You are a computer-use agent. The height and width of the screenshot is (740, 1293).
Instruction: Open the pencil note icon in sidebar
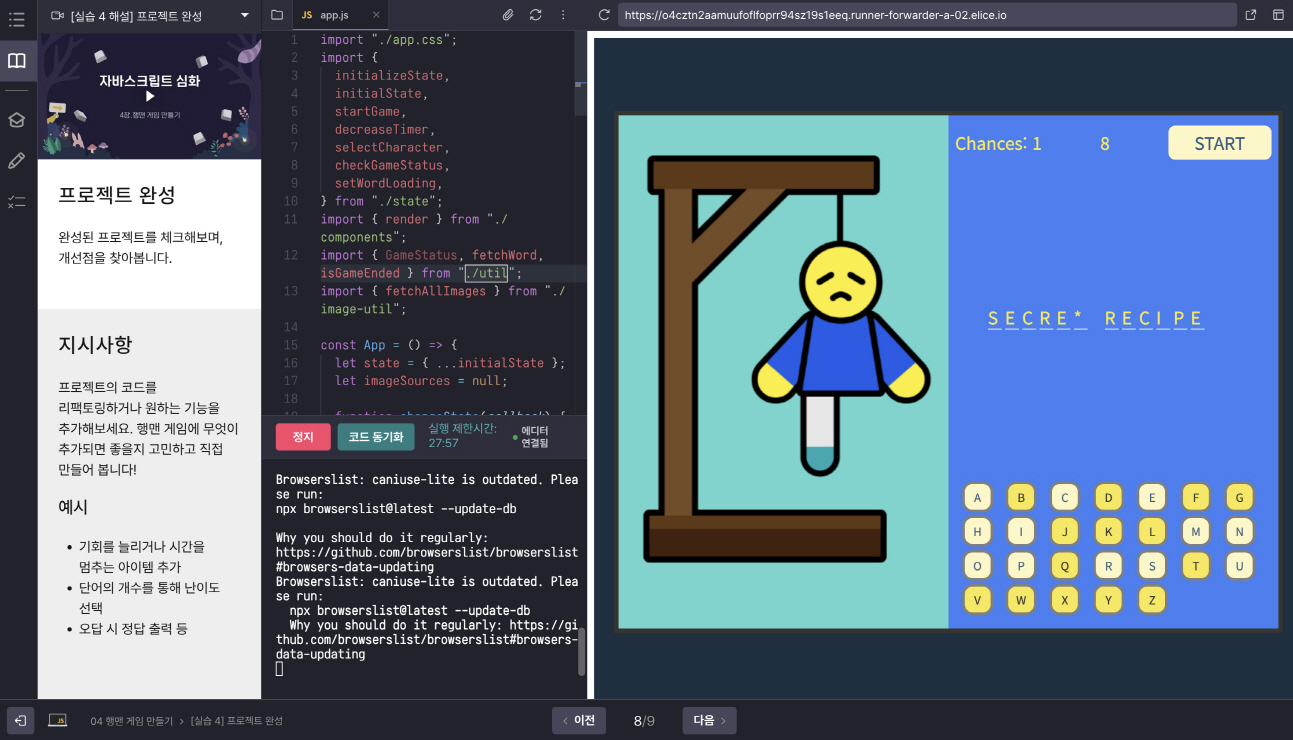coord(17,161)
